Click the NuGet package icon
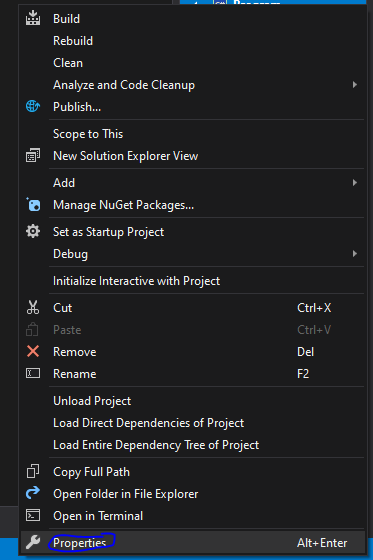The height and width of the screenshot is (560, 373). pyautogui.click(x=34, y=205)
